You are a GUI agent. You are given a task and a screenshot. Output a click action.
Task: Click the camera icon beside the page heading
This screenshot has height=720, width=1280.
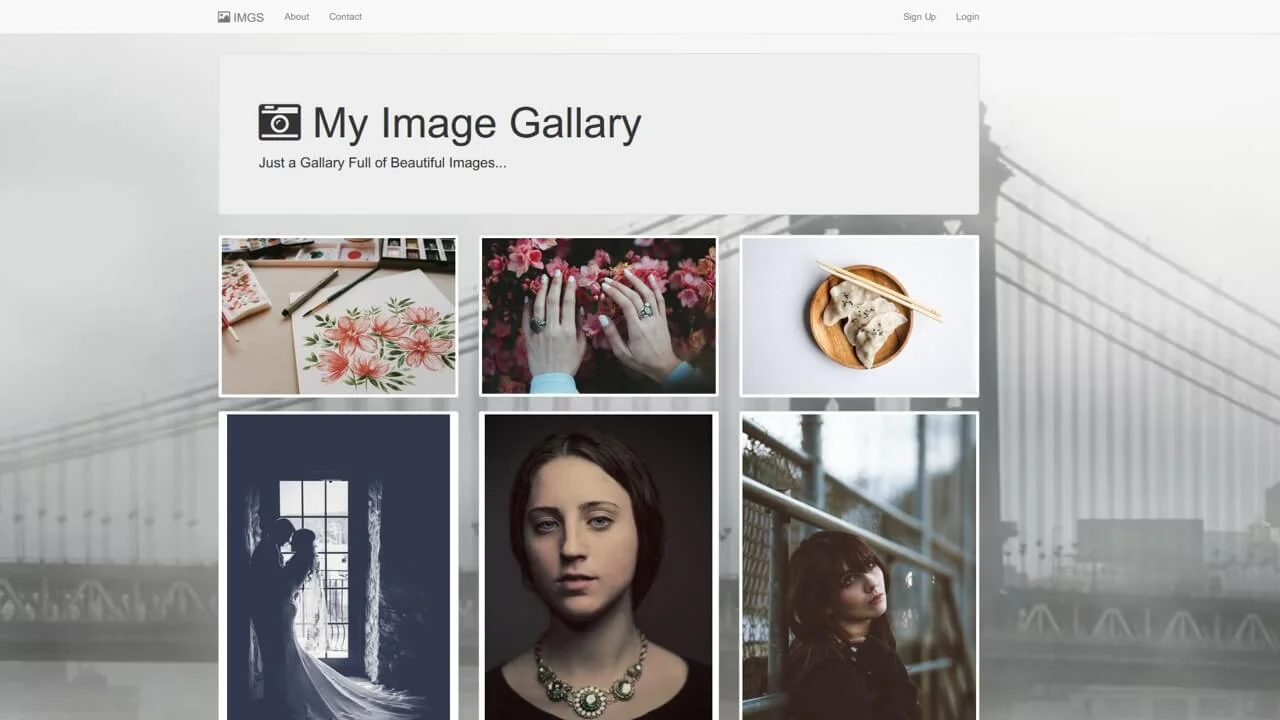tap(279, 122)
